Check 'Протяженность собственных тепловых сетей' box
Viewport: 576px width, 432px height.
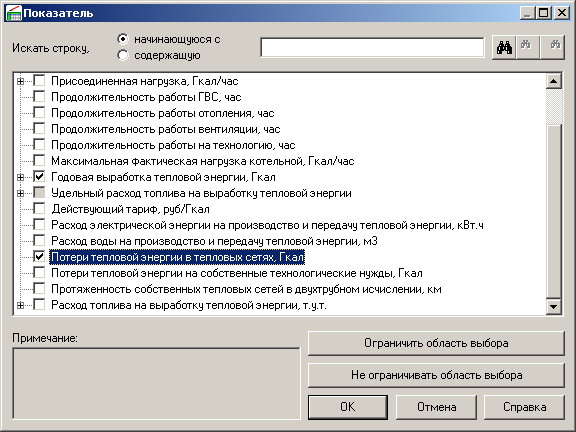point(39,289)
